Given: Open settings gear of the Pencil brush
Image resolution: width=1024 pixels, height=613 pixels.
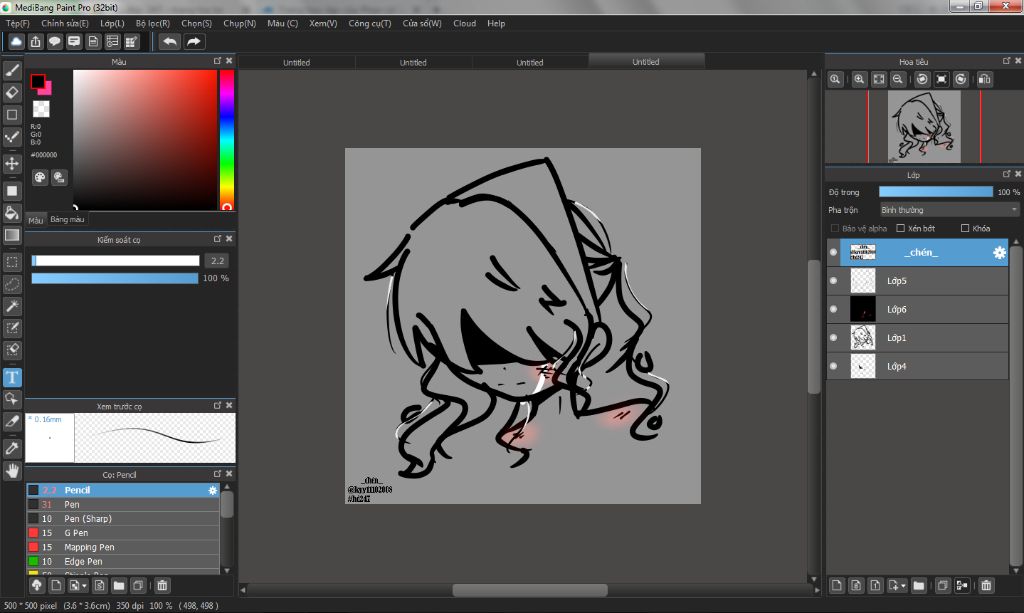Looking at the screenshot, I should (213, 490).
